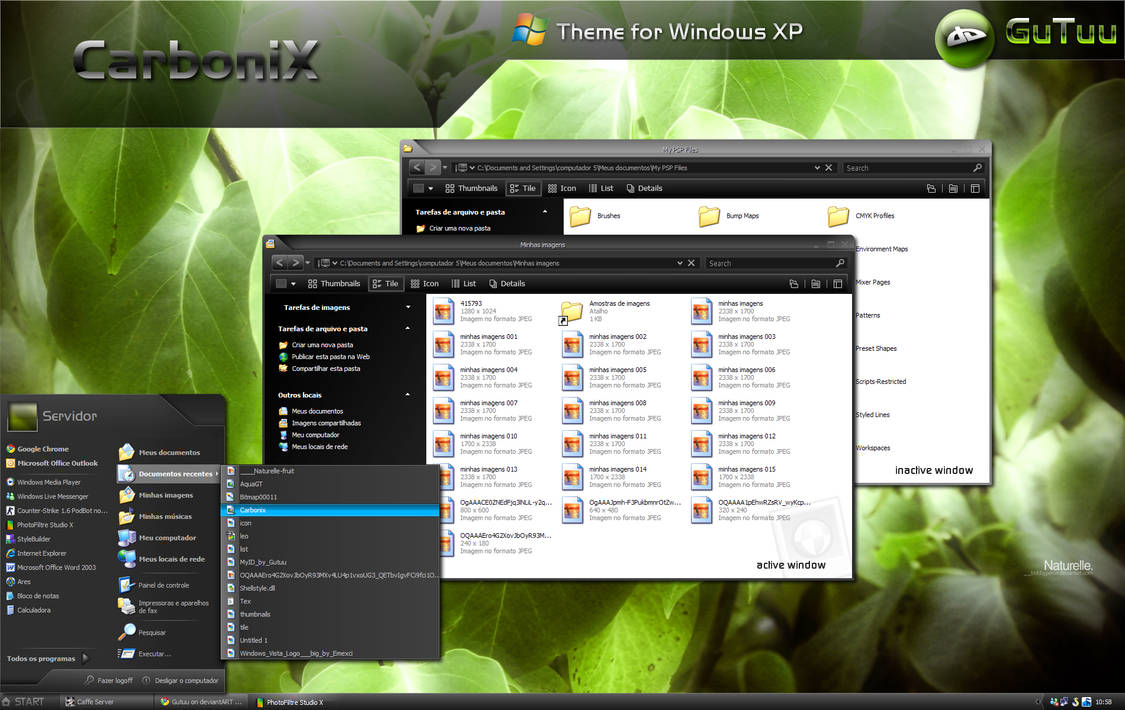Open Internet Explorer from Start menu
The width and height of the screenshot is (1125, 710).
37,554
